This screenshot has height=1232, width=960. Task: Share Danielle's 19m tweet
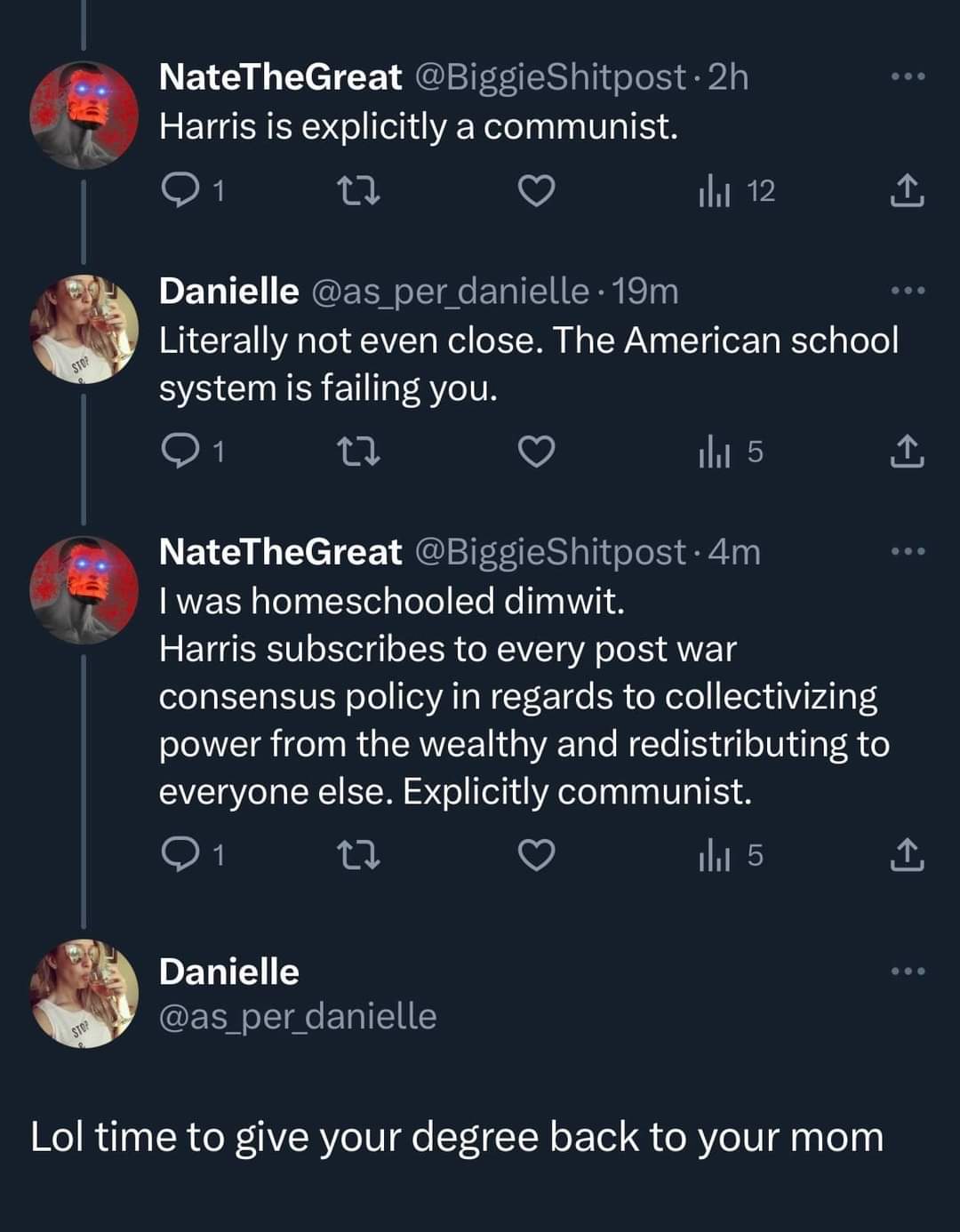pos(907,452)
